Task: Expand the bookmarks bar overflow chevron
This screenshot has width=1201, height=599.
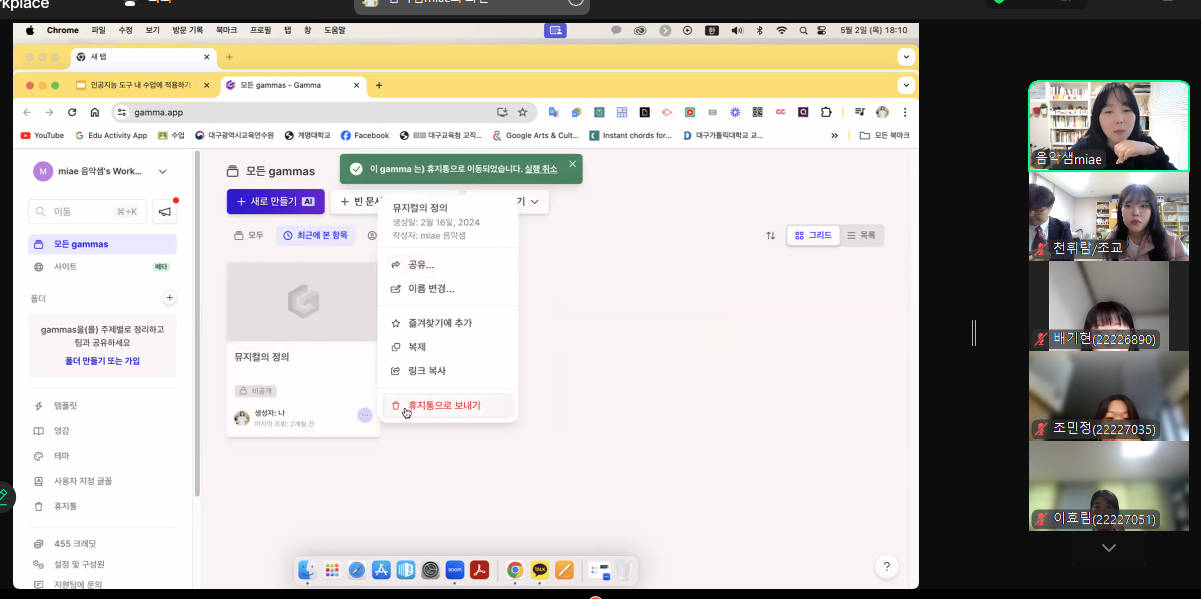Action: (834, 135)
